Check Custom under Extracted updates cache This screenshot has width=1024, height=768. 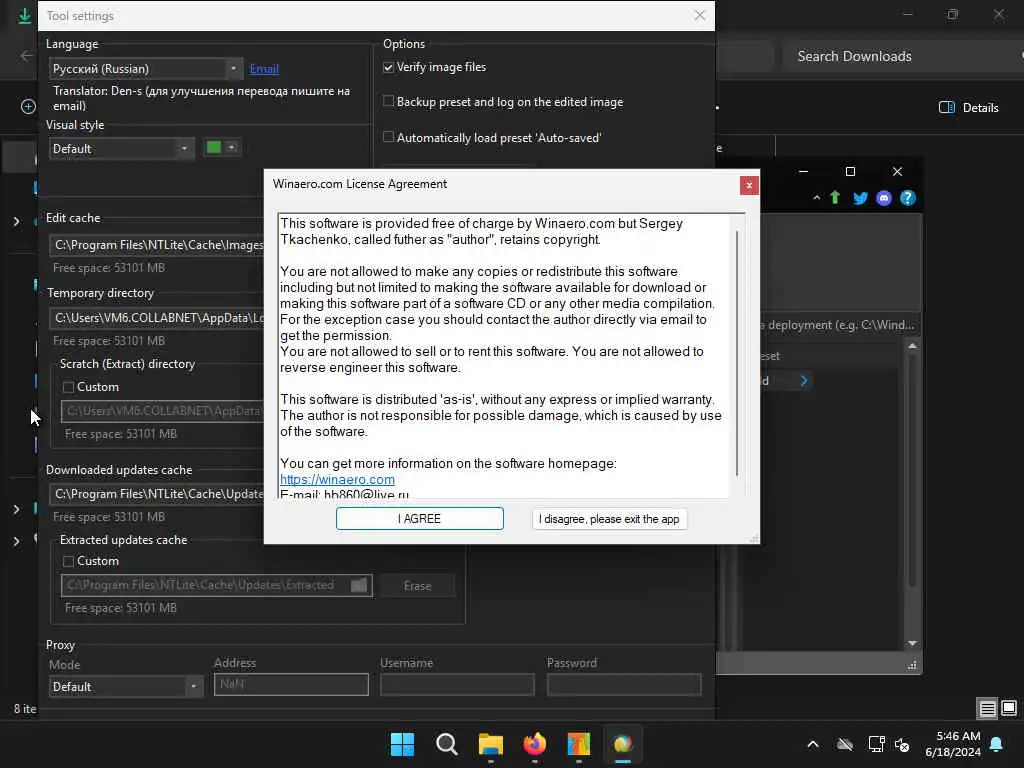click(x=68, y=561)
